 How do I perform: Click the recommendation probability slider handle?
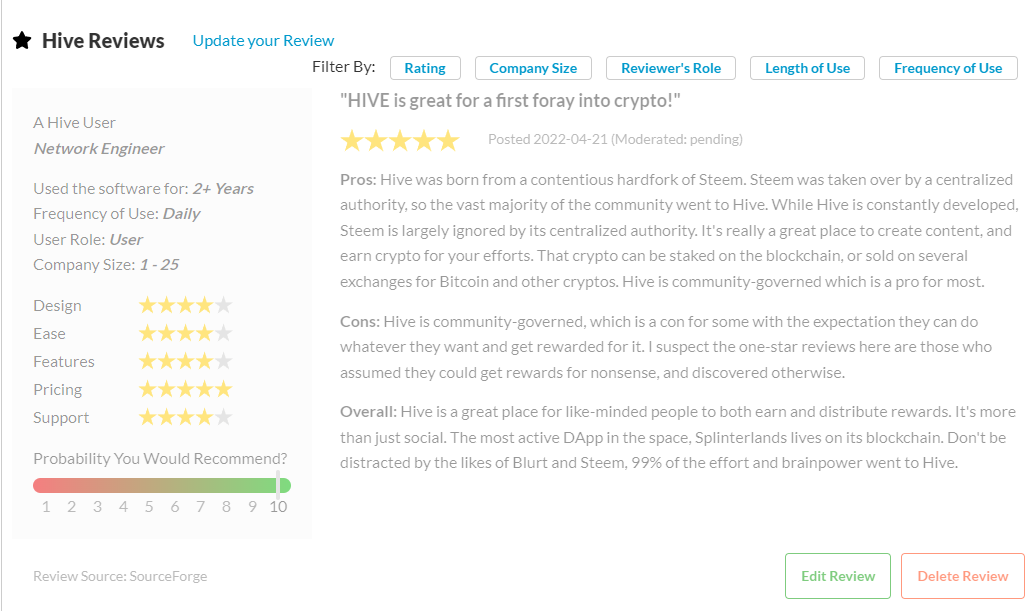278,485
